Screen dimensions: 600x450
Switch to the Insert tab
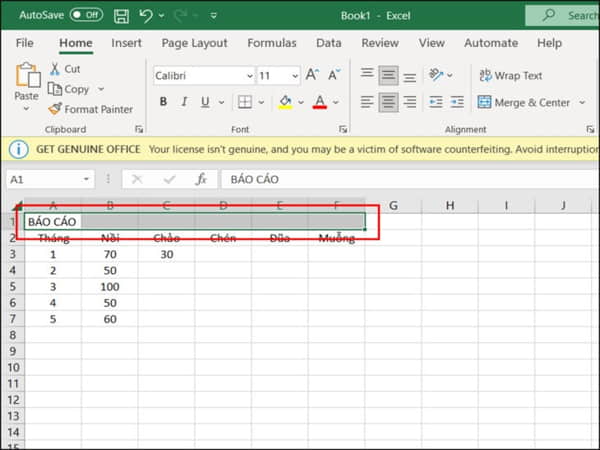click(x=126, y=43)
